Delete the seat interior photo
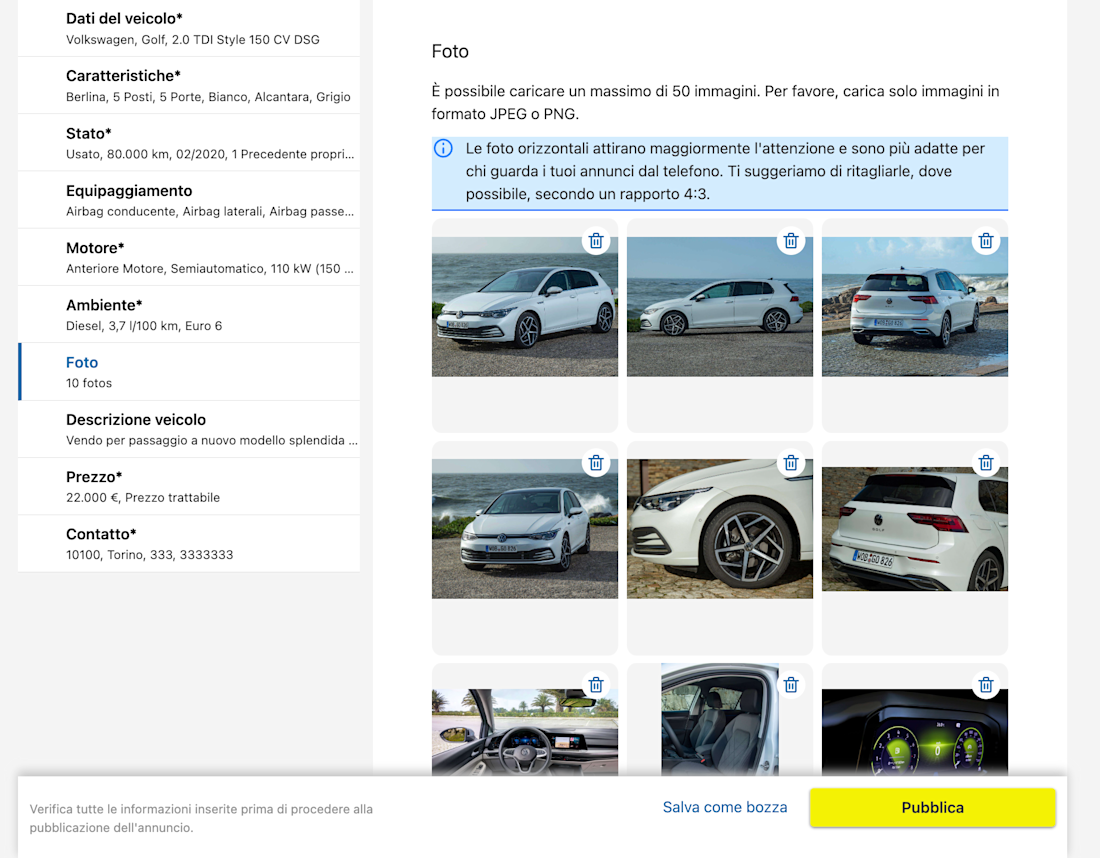 coord(791,685)
